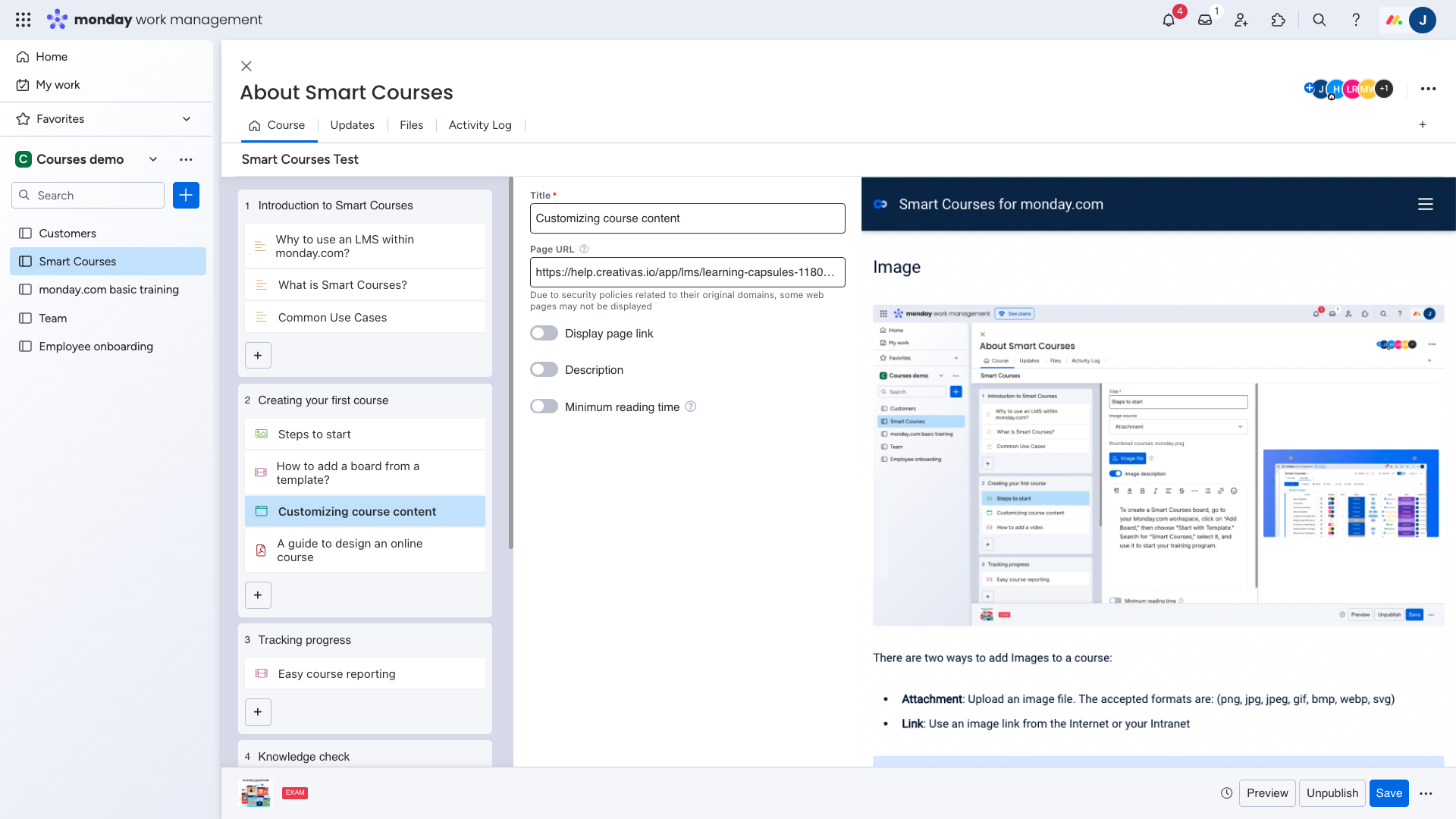This screenshot has height=819, width=1456.
Task: Open workspace options next to Courses demo
Action: coord(186,159)
